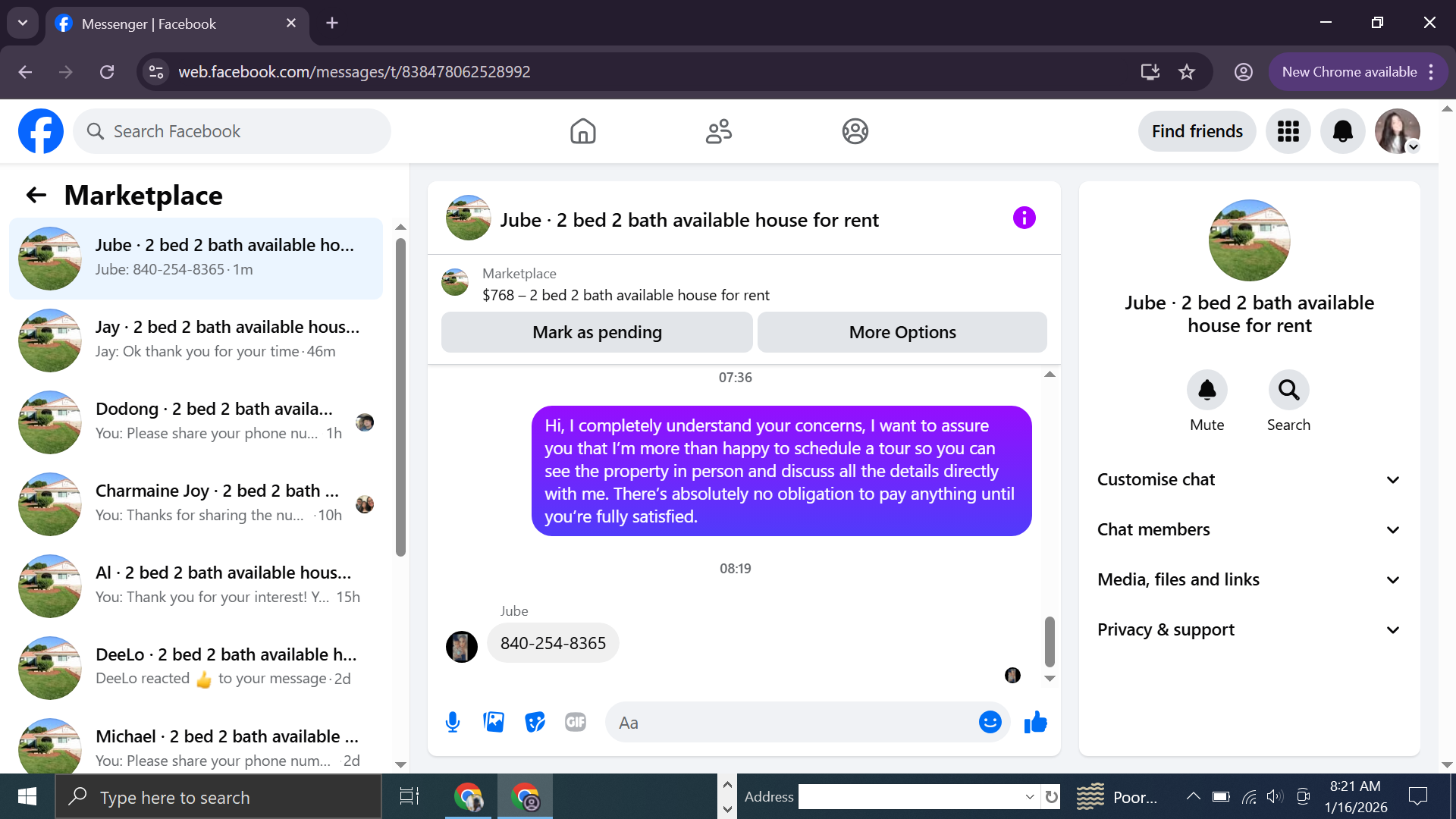
Task: Expand the Customise chat section
Action: [x=1249, y=479]
